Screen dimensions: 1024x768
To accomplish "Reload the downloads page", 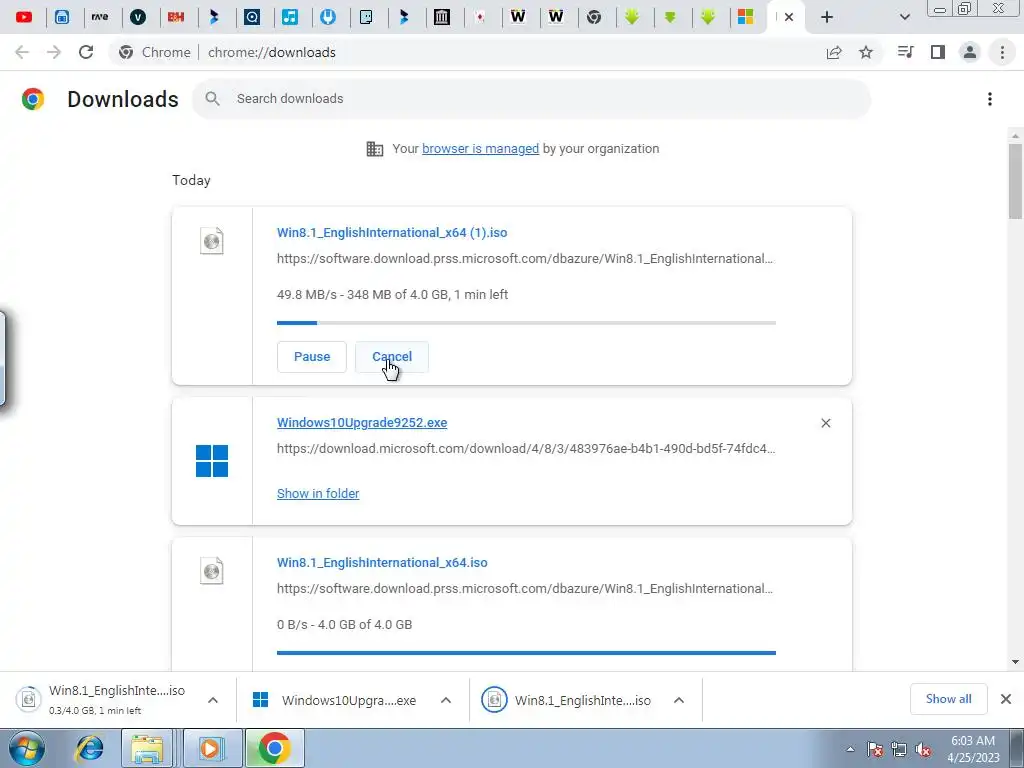I will click(x=86, y=52).
